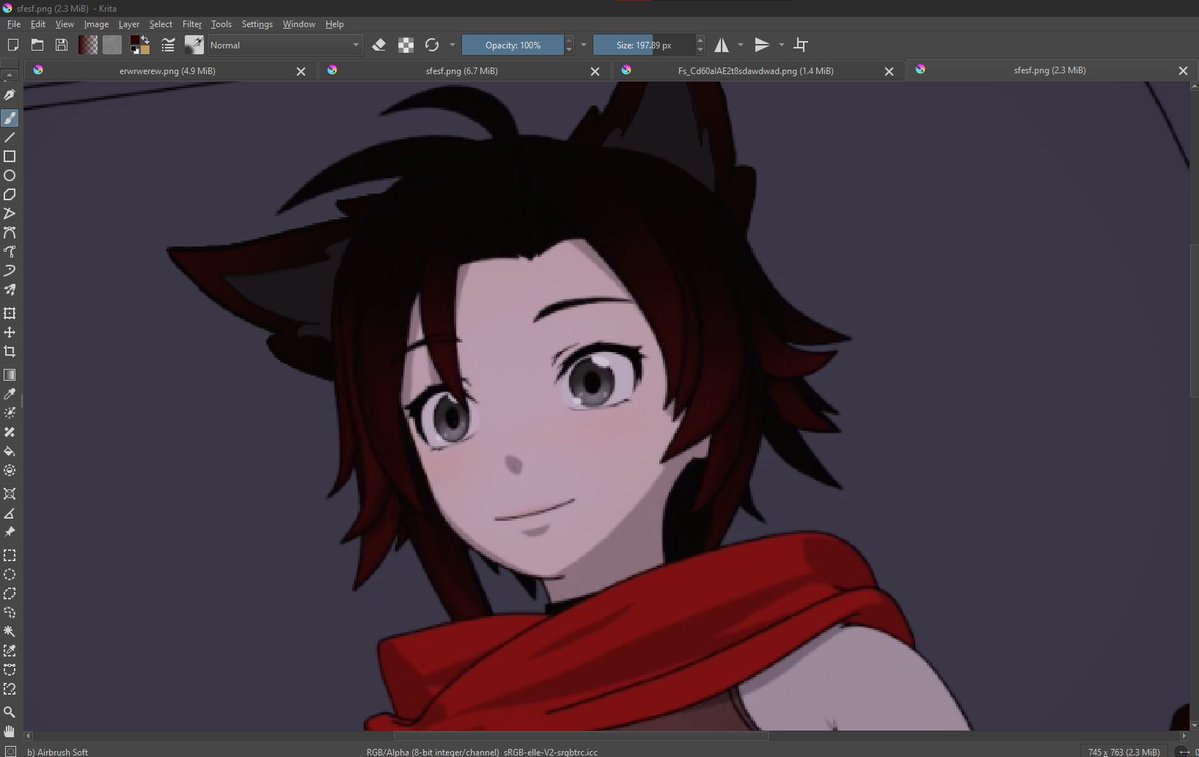Select the Freehand Path tool

click(9, 252)
